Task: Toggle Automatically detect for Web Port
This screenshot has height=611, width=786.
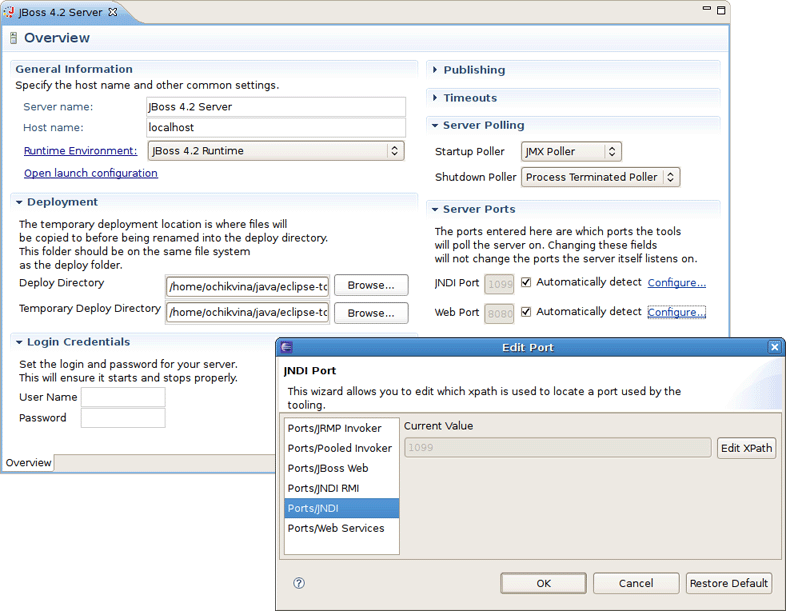Action: [526, 312]
